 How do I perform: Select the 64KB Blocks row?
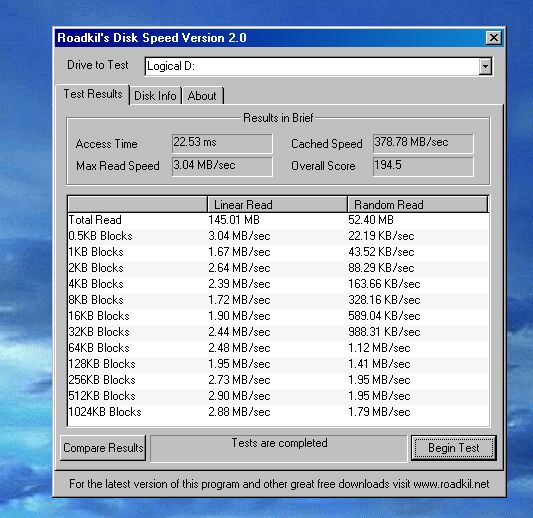(278, 348)
